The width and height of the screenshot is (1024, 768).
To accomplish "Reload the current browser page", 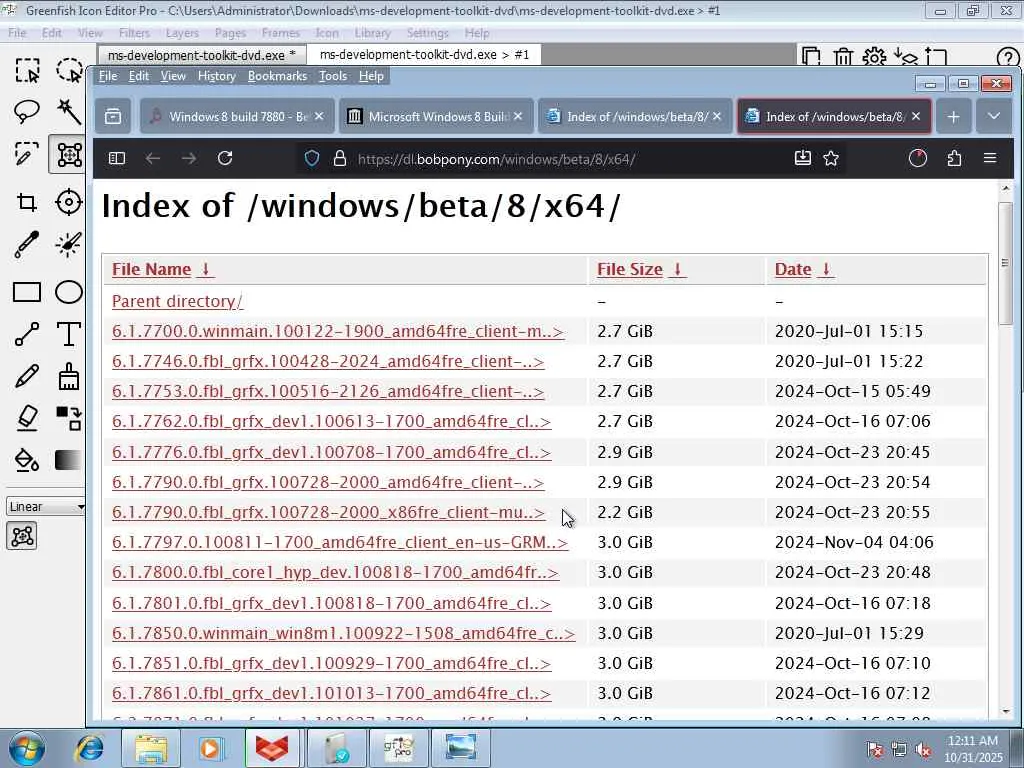I will [225, 158].
